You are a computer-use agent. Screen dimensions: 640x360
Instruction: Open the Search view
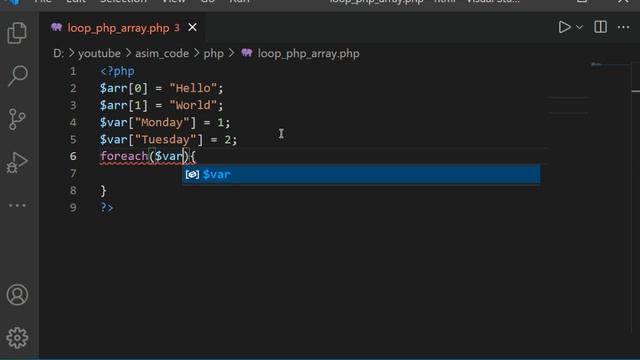click(x=18, y=76)
